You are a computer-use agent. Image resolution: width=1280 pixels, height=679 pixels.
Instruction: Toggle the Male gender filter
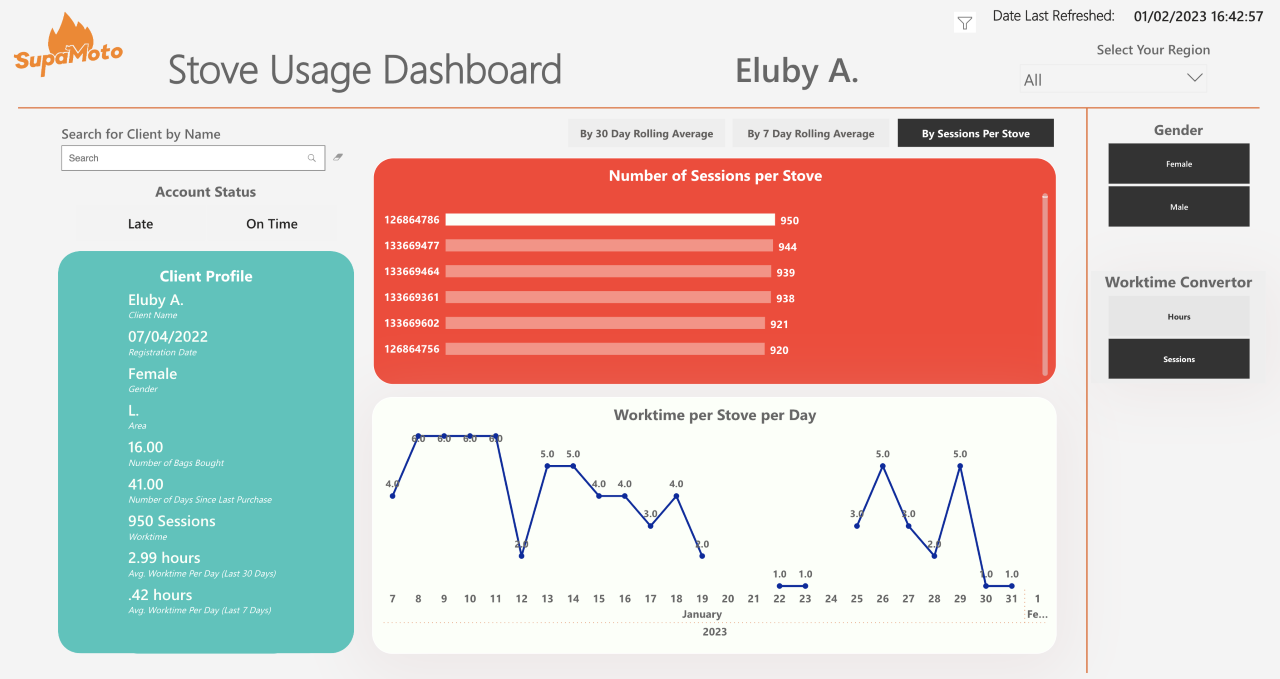pyautogui.click(x=1178, y=206)
